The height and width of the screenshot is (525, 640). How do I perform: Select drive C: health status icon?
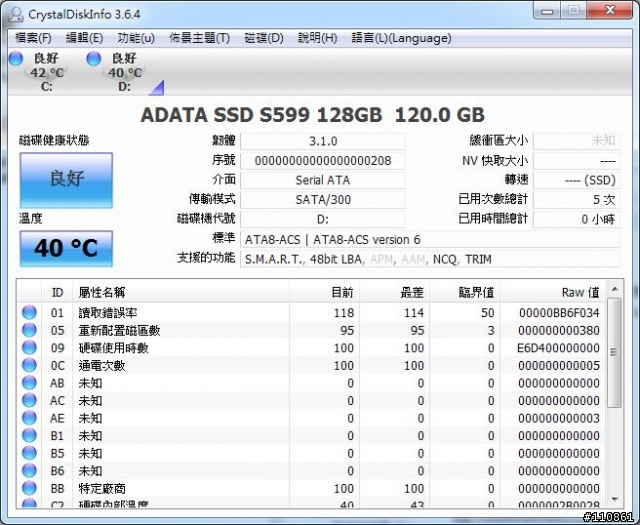[16, 59]
